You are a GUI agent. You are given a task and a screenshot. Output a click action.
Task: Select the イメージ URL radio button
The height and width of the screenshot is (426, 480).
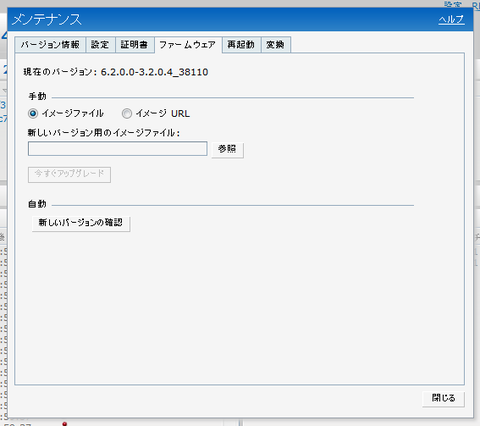pyautogui.click(x=127, y=114)
